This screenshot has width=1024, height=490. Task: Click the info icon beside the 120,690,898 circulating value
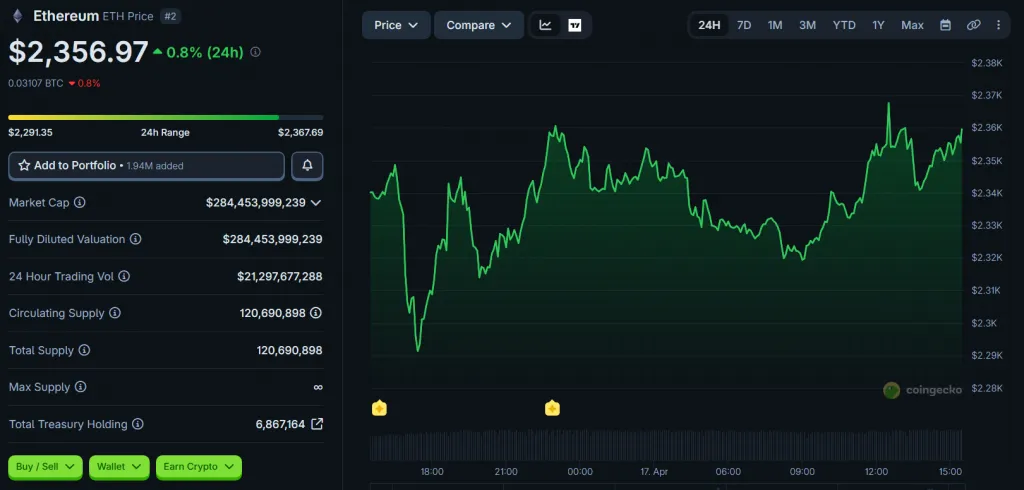pyautogui.click(x=316, y=313)
